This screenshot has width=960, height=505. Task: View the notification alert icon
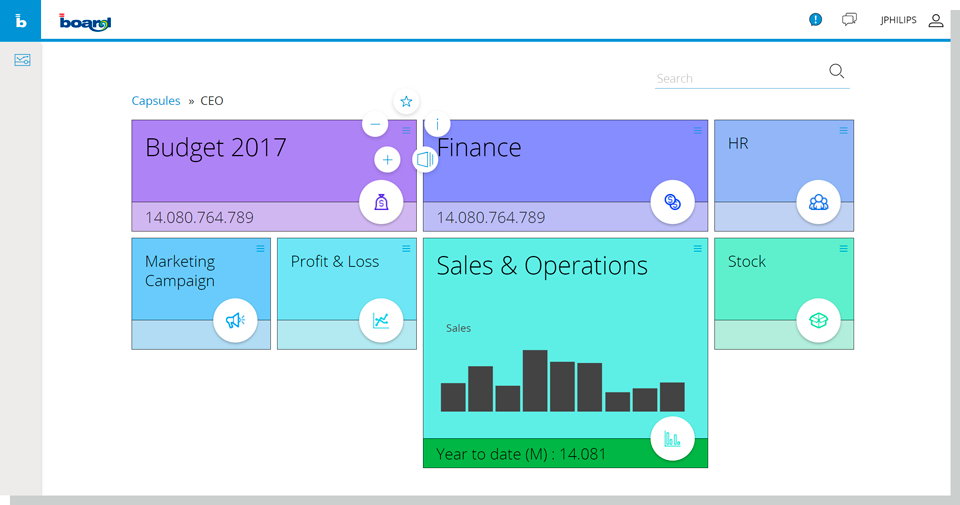[x=815, y=19]
